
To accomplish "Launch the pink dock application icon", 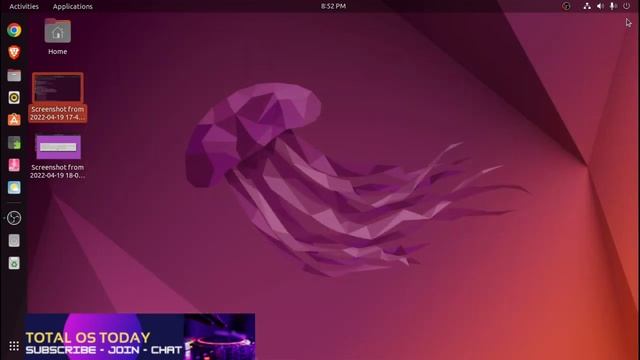I will (x=14, y=165).
